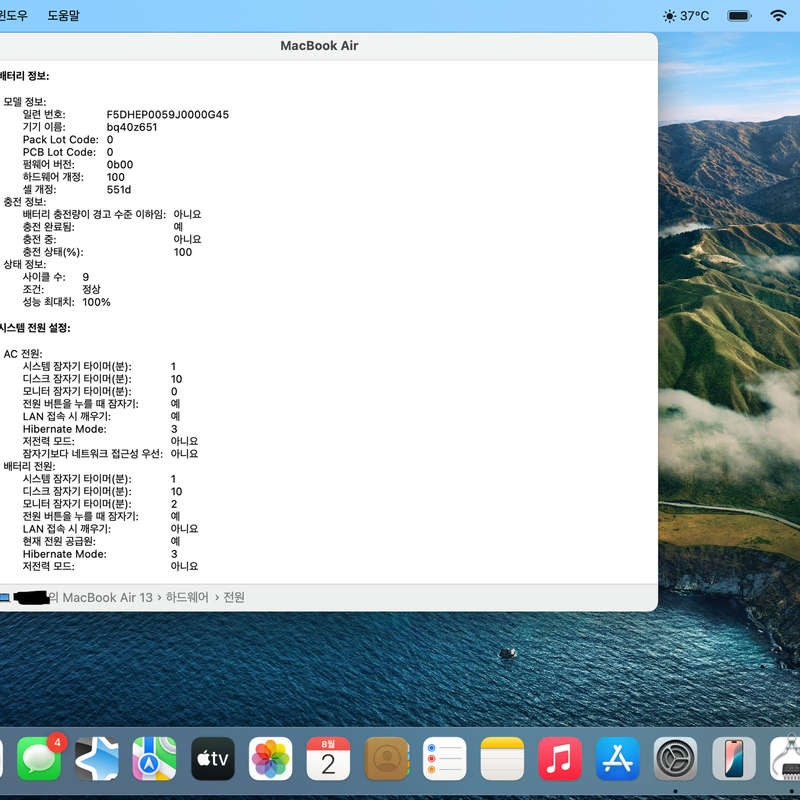The width and height of the screenshot is (800, 800).
Task: Click the PCB Lot Code: label
Action: (59, 152)
